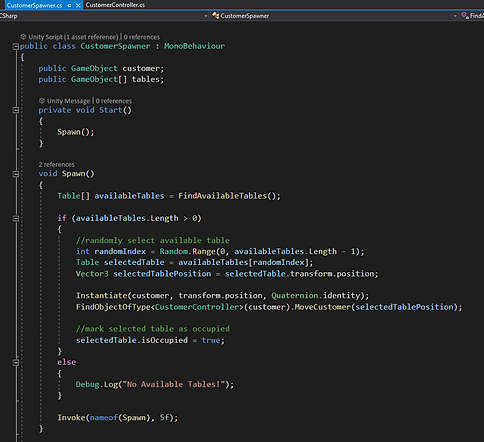Image resolution: width=484 pixels, height=442 pixels.
Task: Click the Unity icon beside Unity Script
Action: click(x=23, y=37)
